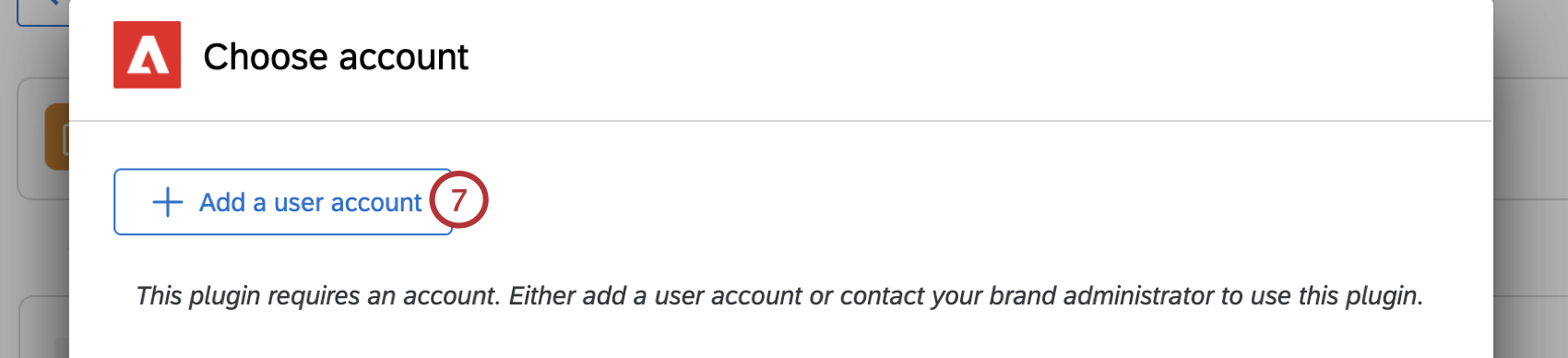The width and height of the screenshot is (1568, 358).
Task: Click the back arrow button behind the dialog
Action: [42, 12]
